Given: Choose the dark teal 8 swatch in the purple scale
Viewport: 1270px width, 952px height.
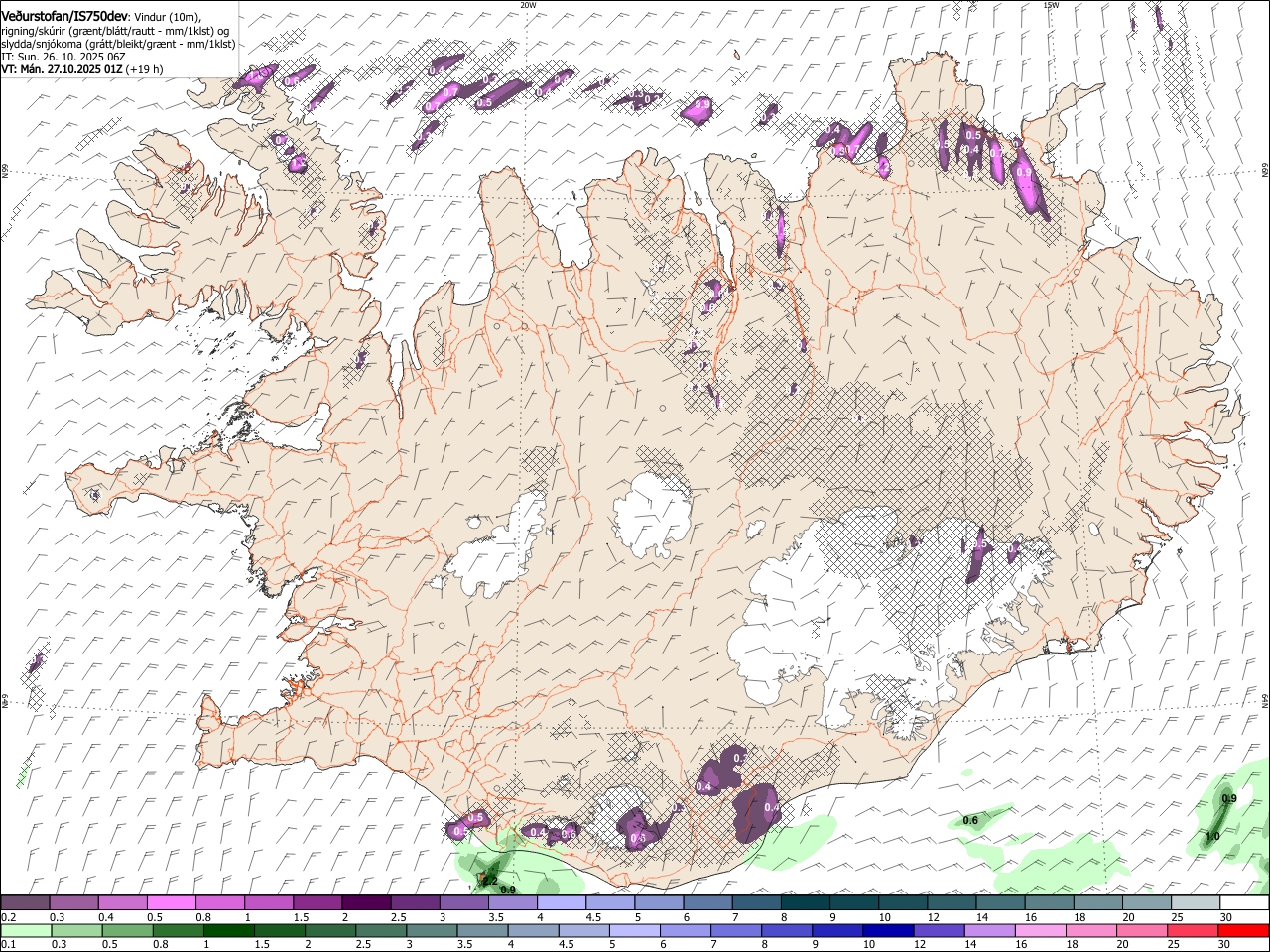Looking at the screenshot, I should tap(806, 903).
